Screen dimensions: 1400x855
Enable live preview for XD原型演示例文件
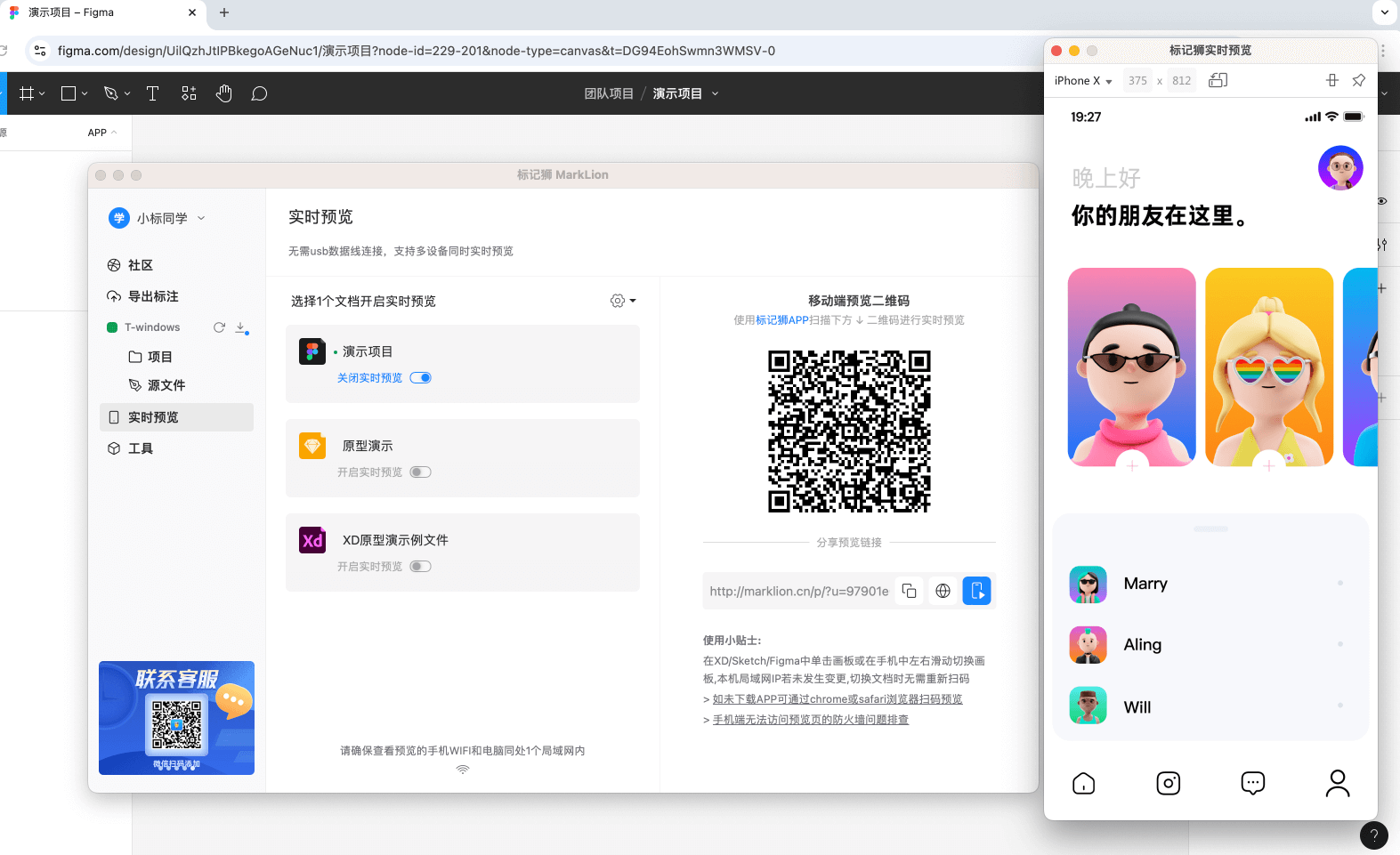pos(421,567)
